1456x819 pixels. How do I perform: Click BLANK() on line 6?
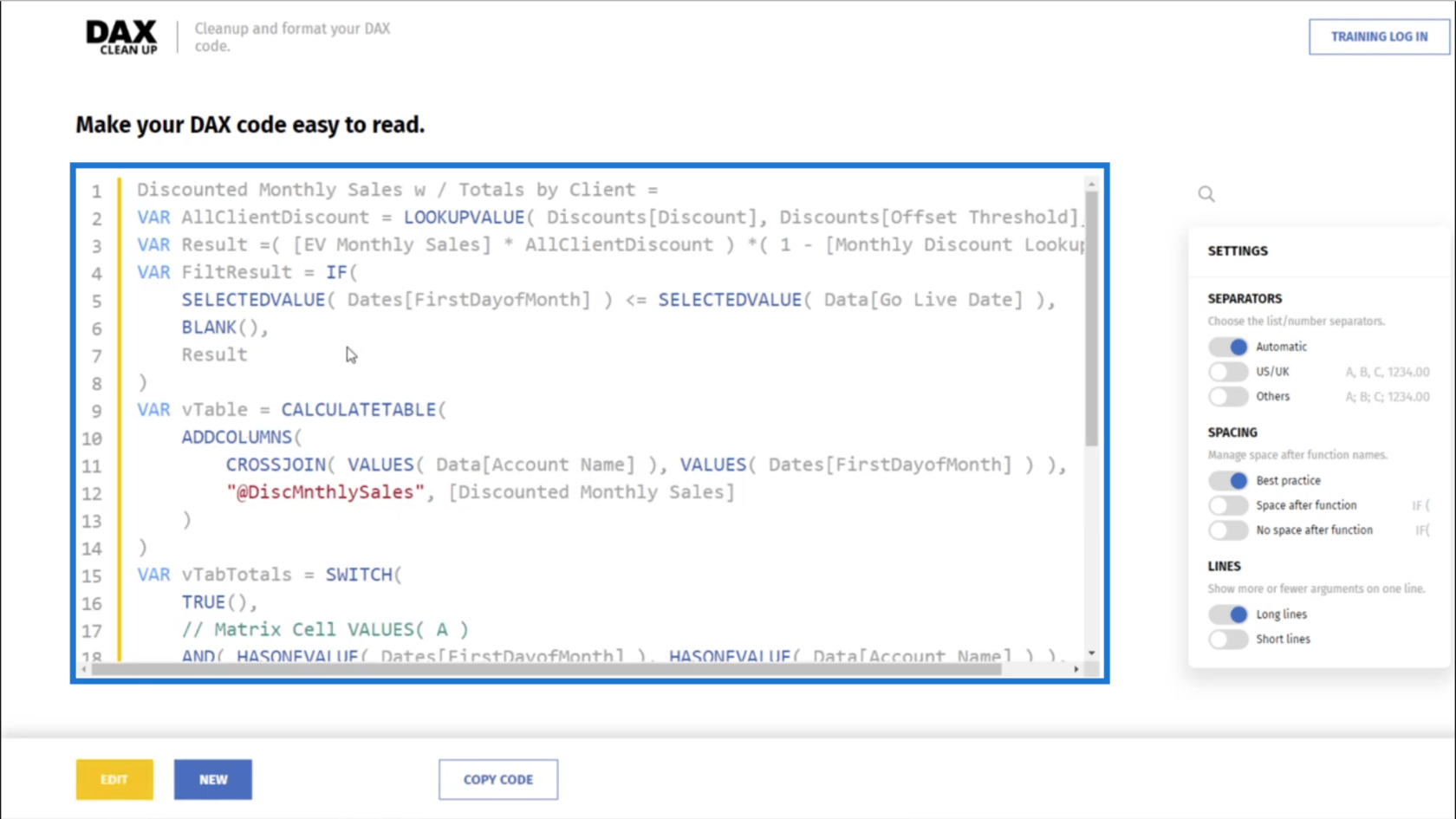point(220,328)
